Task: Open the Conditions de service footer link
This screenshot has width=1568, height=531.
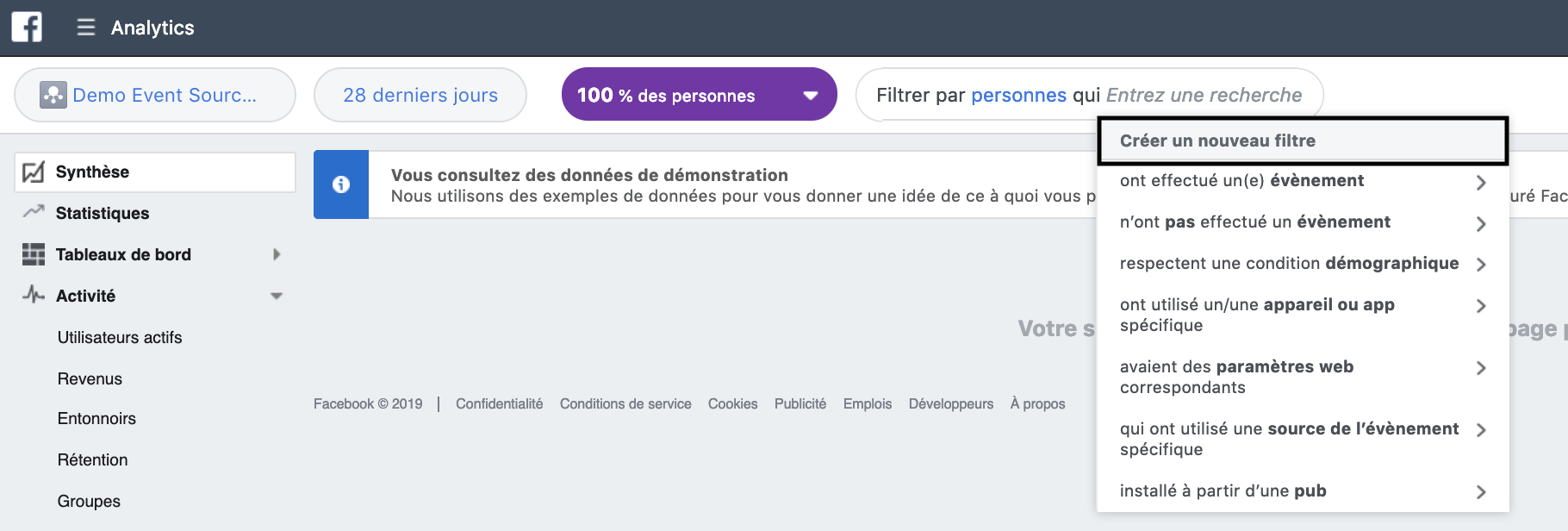Action: click(x=625, y=403)
